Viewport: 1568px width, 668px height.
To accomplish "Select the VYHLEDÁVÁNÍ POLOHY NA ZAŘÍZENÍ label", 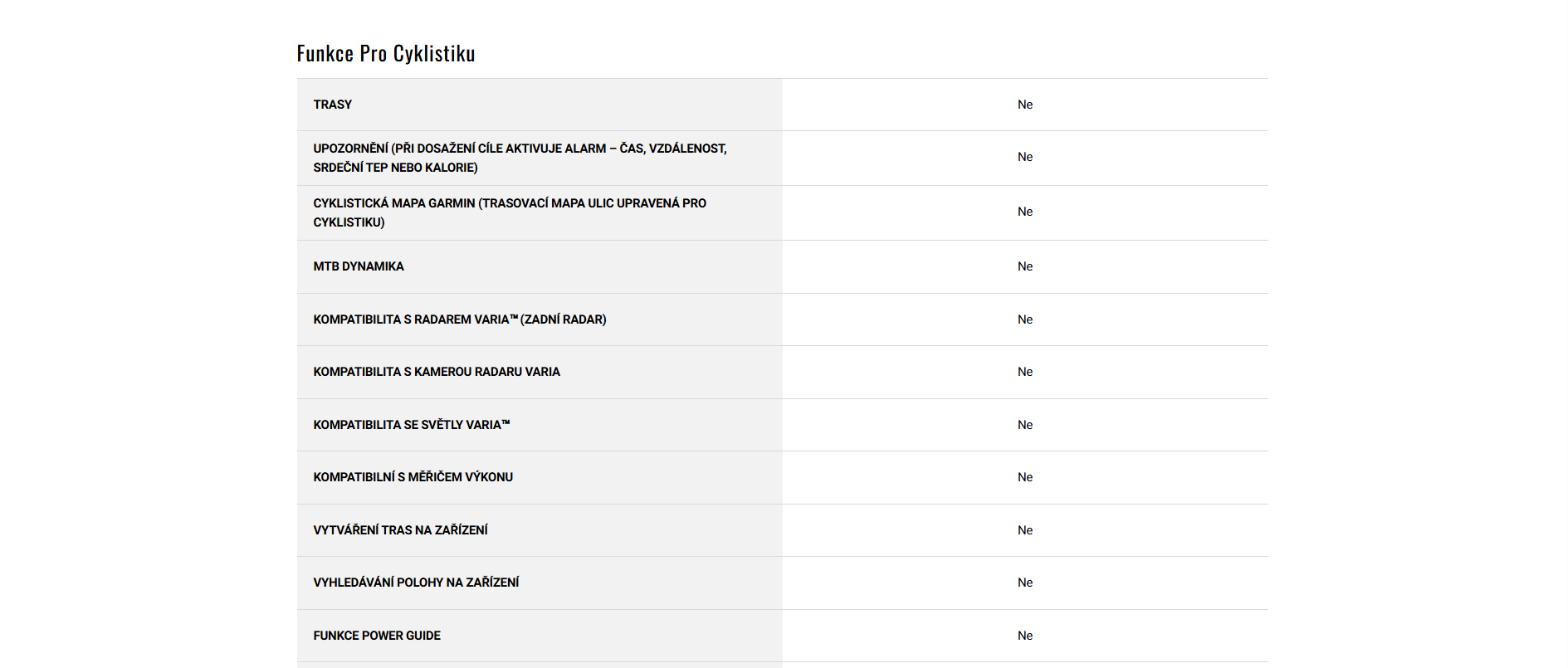I will pyautogui.click(x=416, y=583).
